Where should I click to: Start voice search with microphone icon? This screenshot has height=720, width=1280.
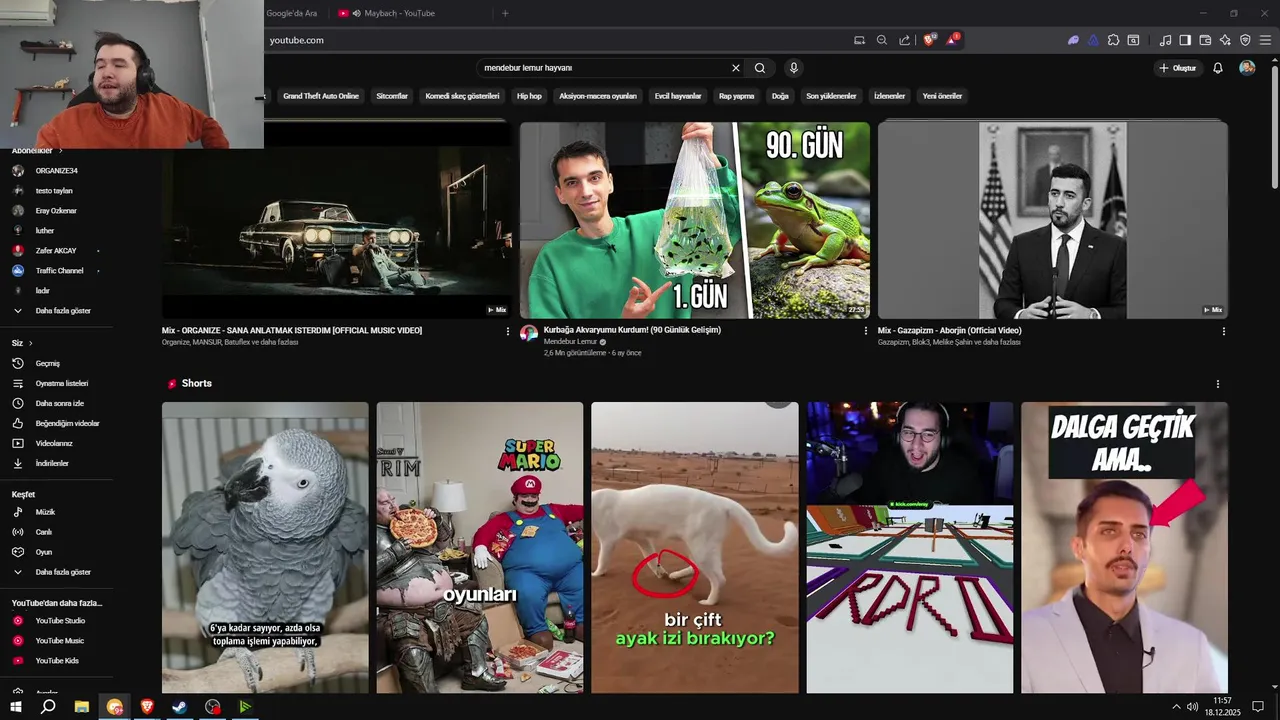point(794,68)
